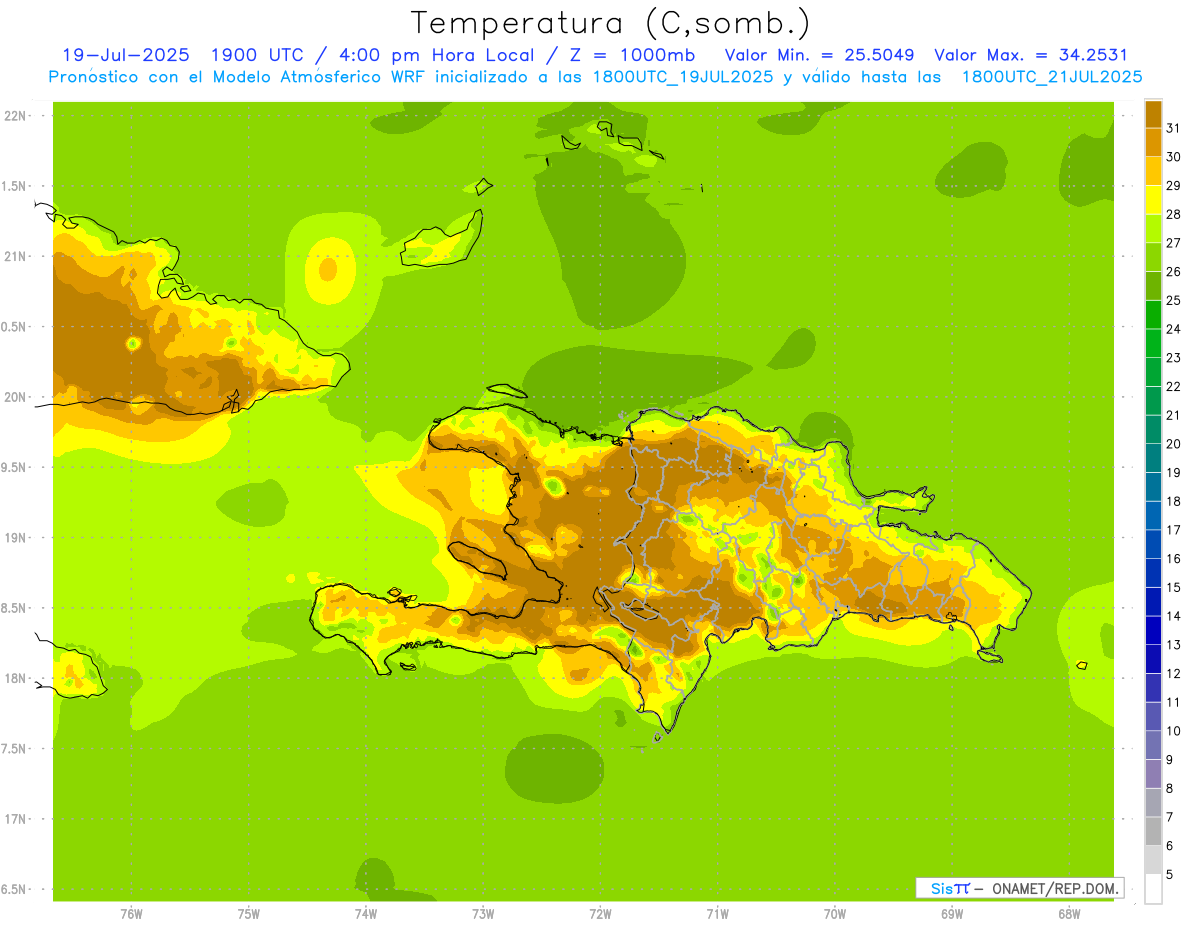Click the legend value '14'
The image size is (1200, 927).
pos(1174,616)
